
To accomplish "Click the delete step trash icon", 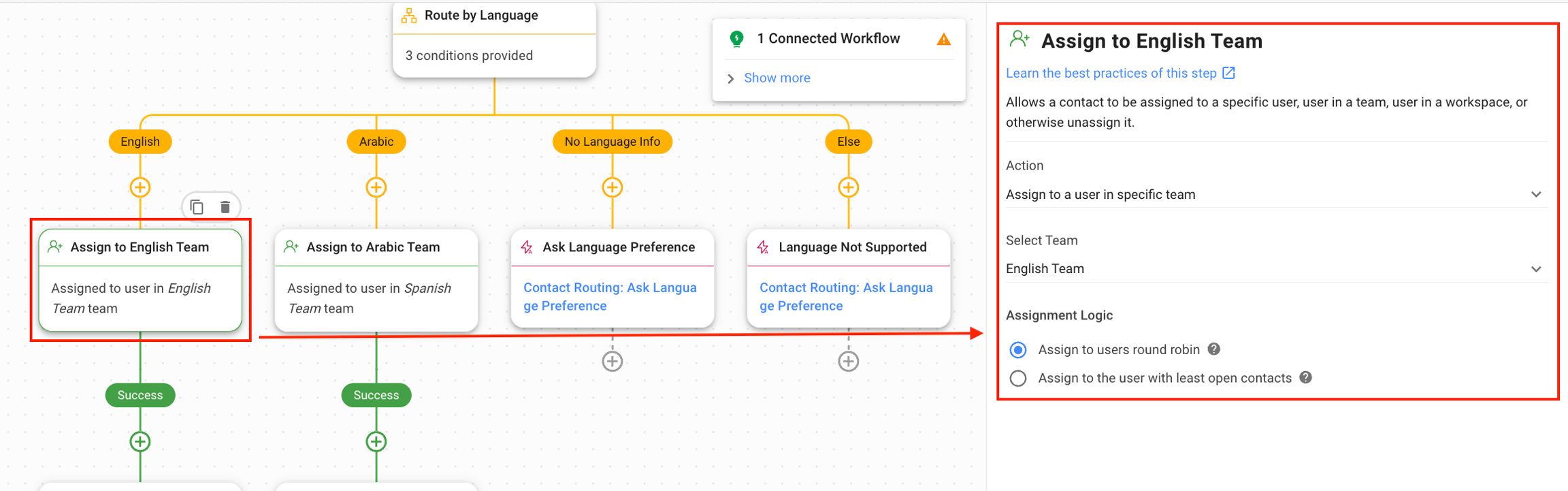I will (225, 207).
